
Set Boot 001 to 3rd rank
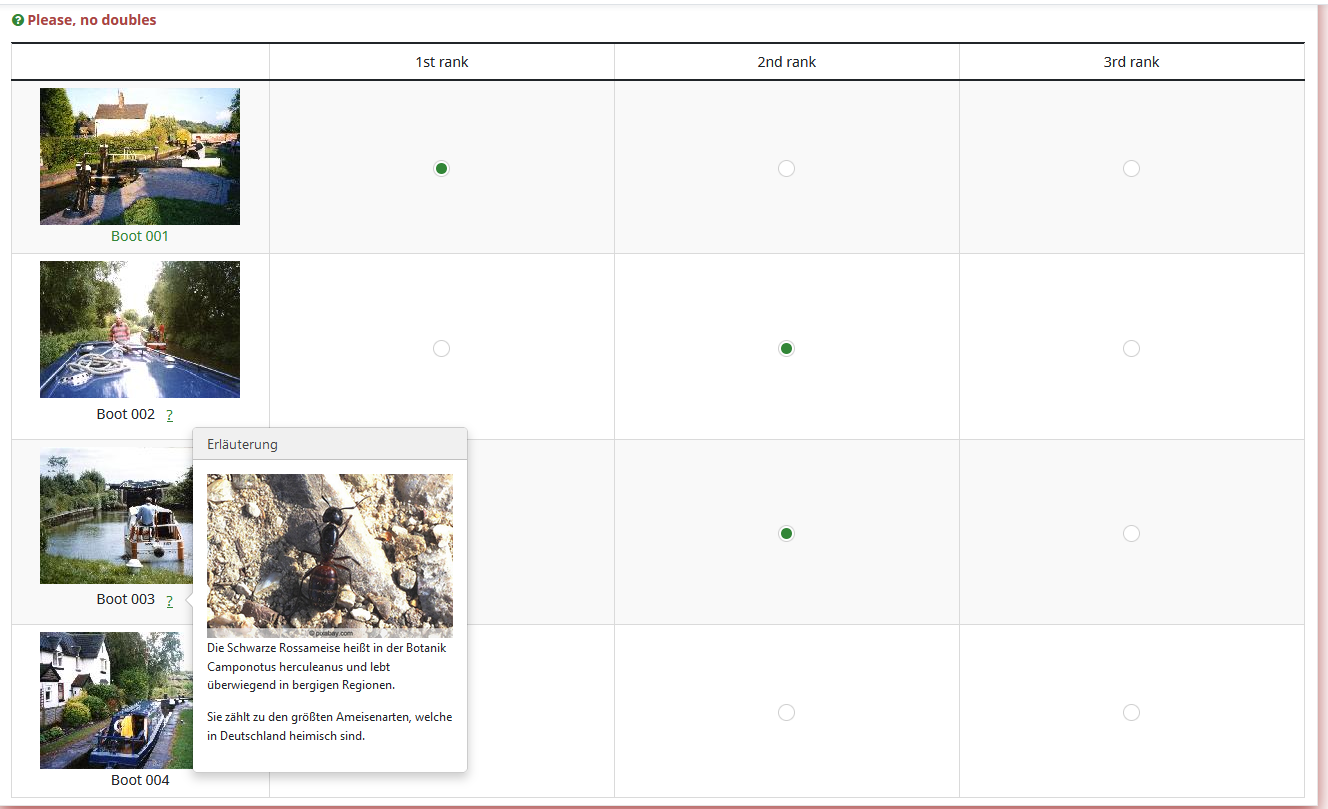pyautogui.click(x=1131, y=168)
